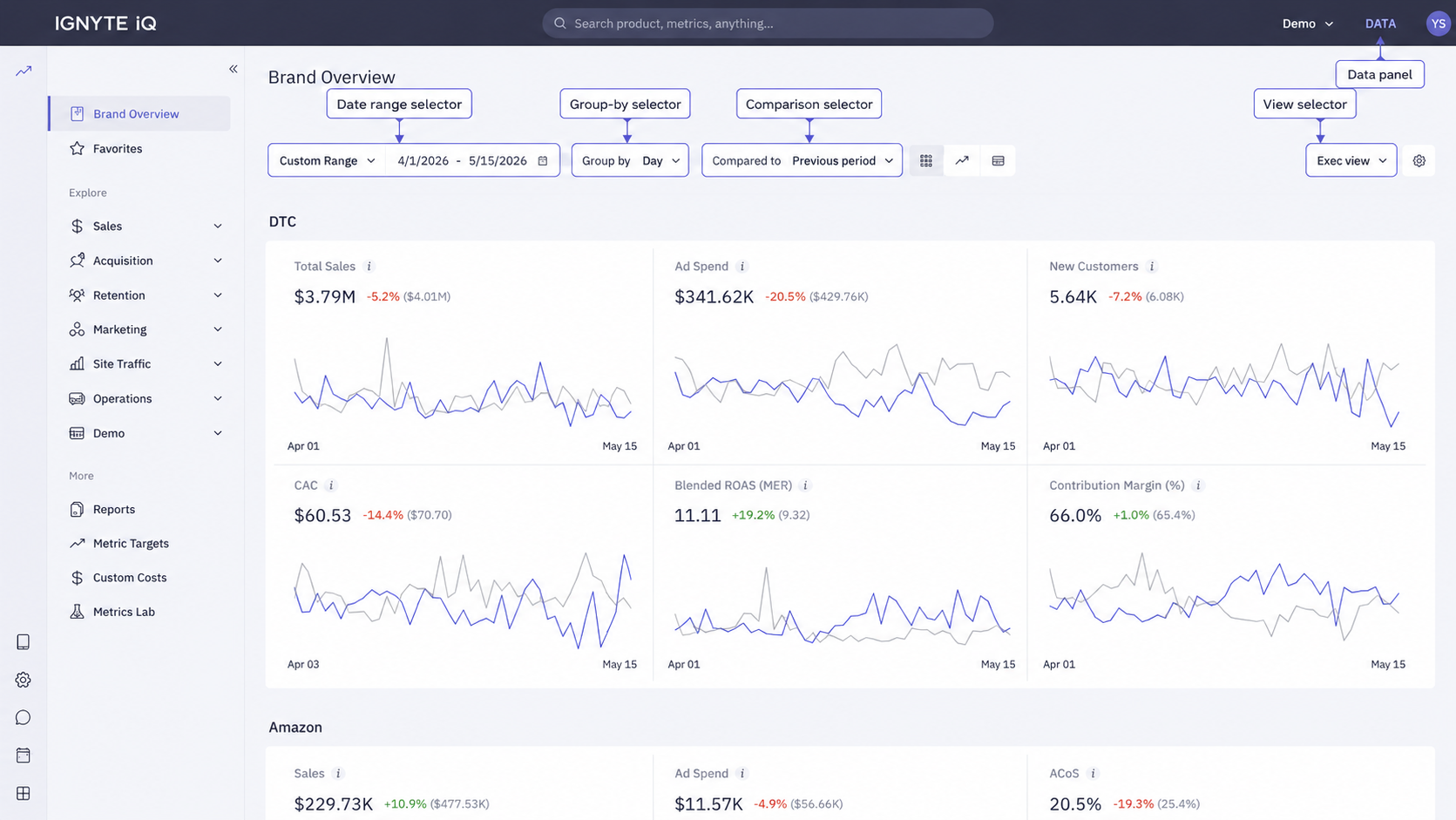Click the CAC info icon
Viewport: 1456px width, 820px height.
tap(331, 485)
